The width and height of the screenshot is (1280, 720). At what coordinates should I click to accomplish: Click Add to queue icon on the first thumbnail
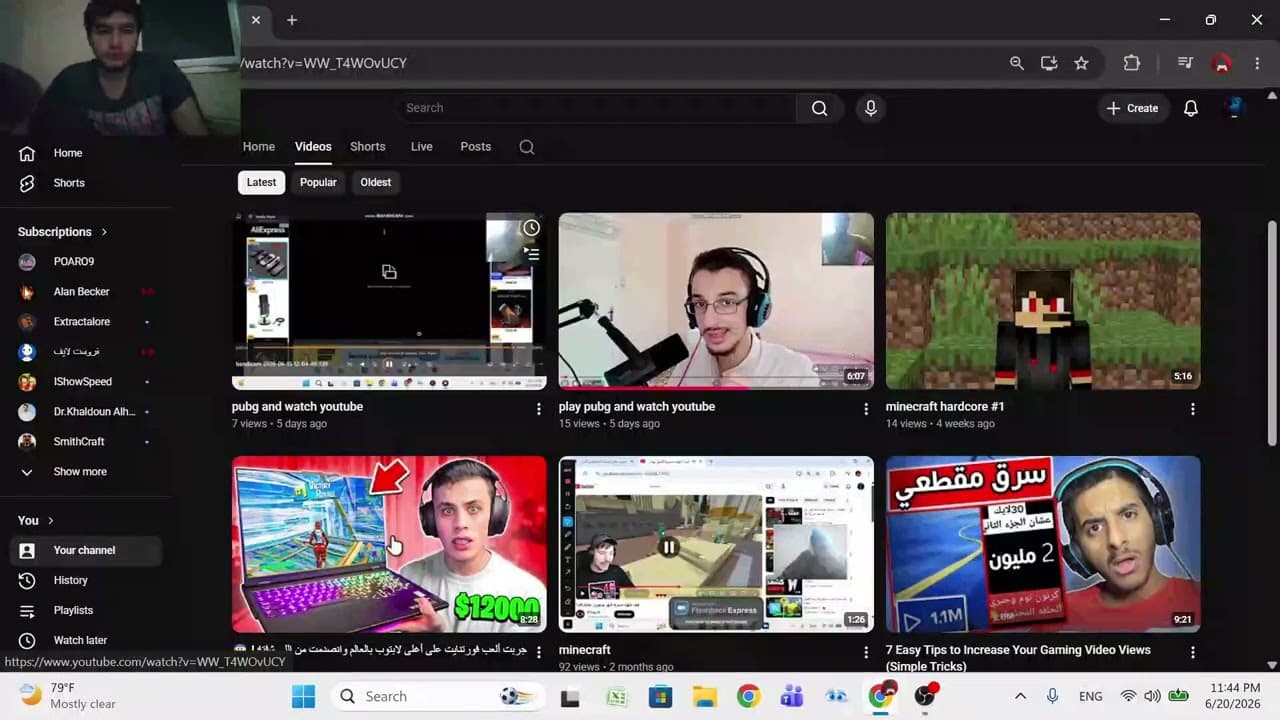click(x=532, y=254)
